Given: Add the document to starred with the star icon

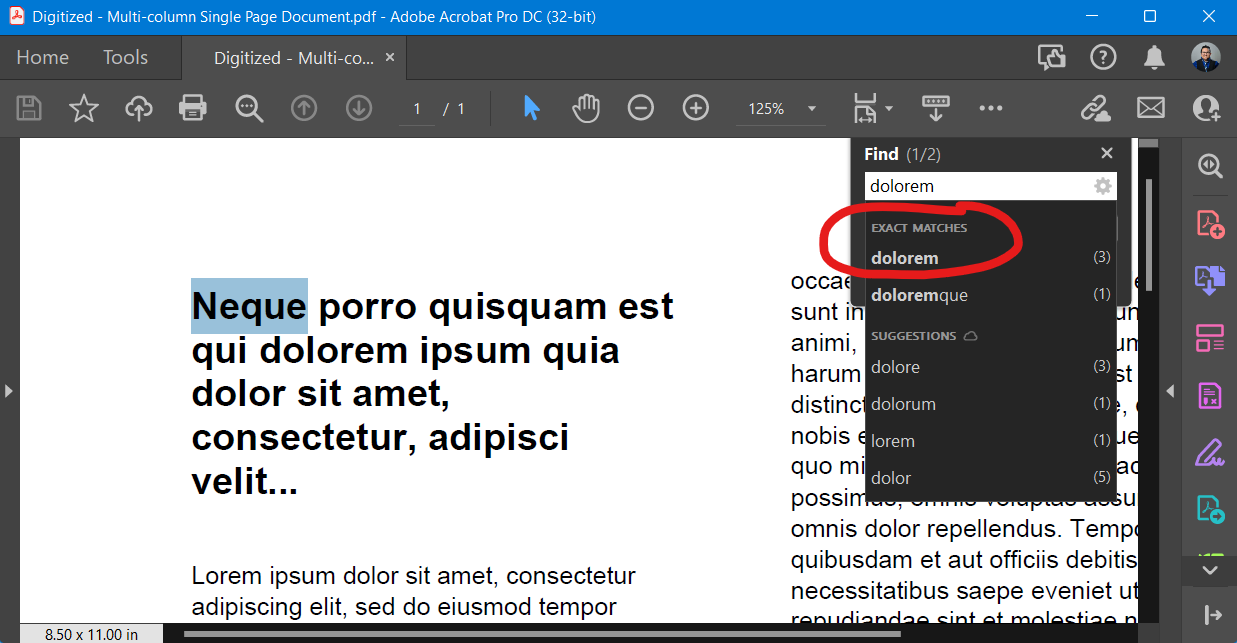Looking at the screenshot, I should coord(84,108).
